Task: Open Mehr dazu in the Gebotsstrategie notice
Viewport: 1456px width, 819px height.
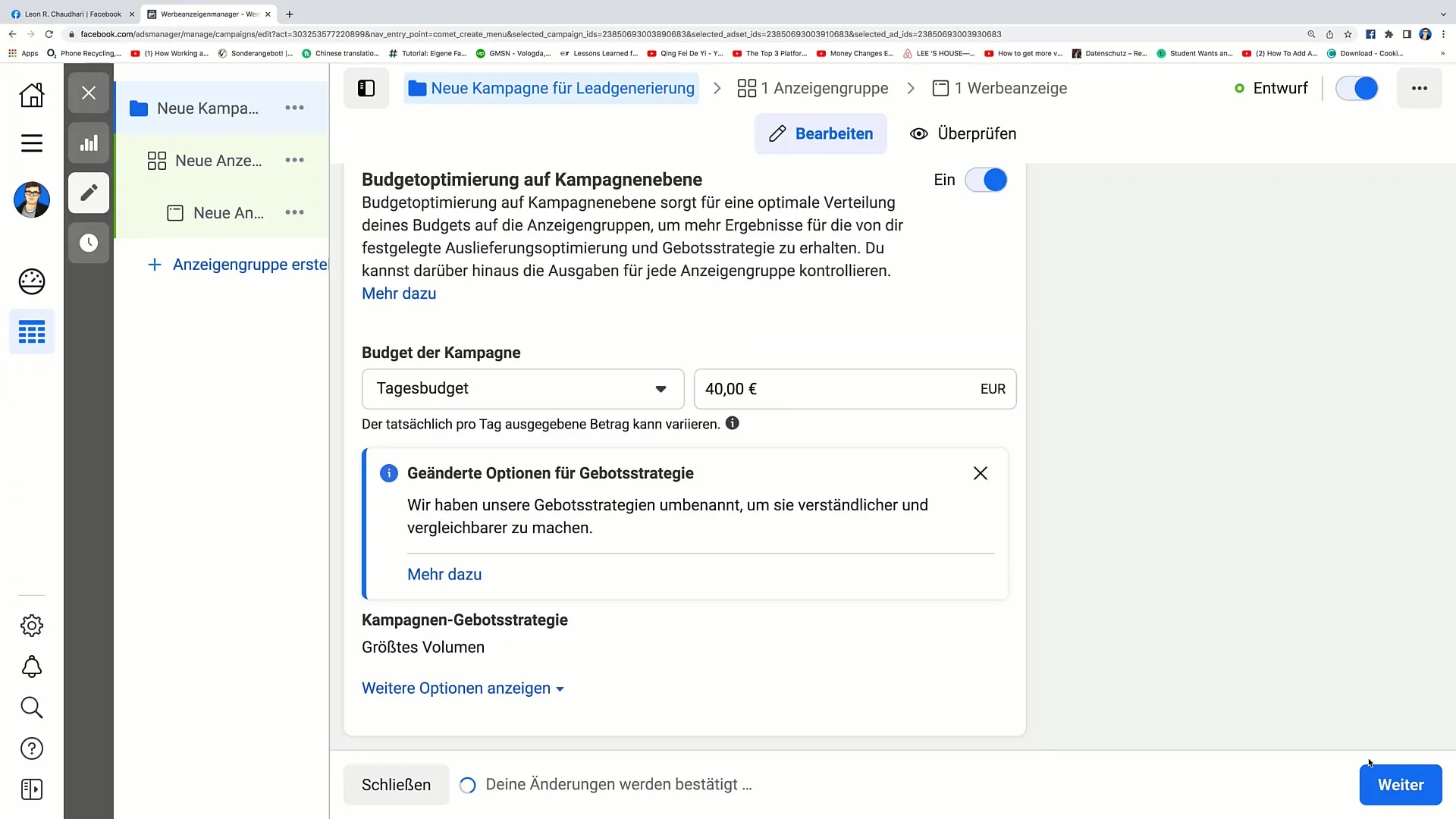Action: (444, 575)
